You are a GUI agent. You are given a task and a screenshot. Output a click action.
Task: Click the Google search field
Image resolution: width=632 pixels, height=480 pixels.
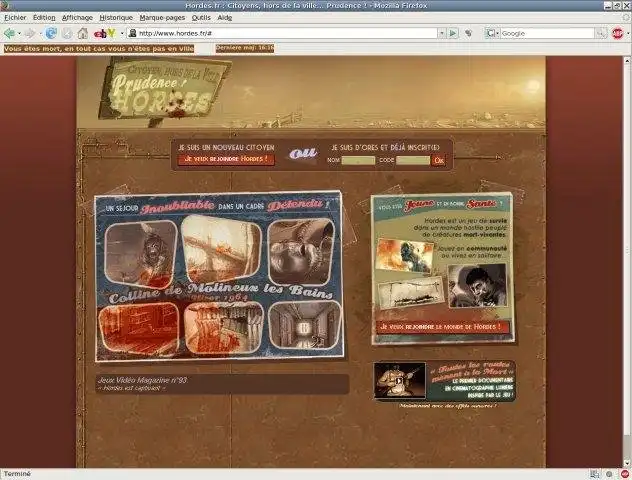pos(547,33)
